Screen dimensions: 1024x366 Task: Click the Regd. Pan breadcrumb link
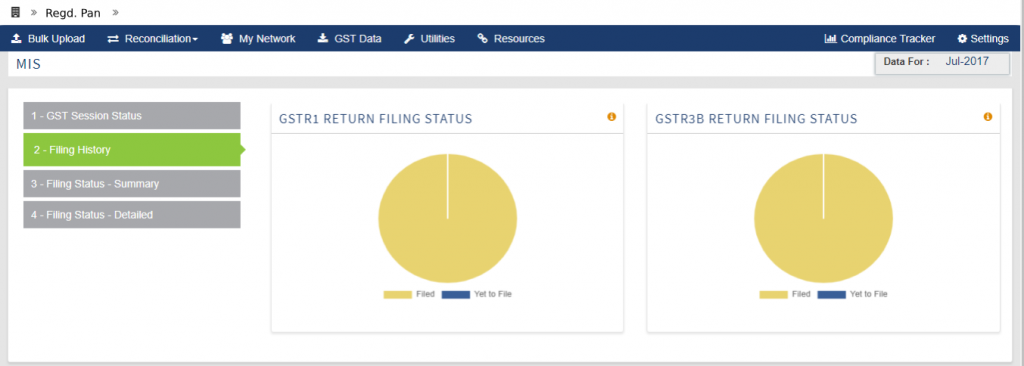click(x=72, y=13)
